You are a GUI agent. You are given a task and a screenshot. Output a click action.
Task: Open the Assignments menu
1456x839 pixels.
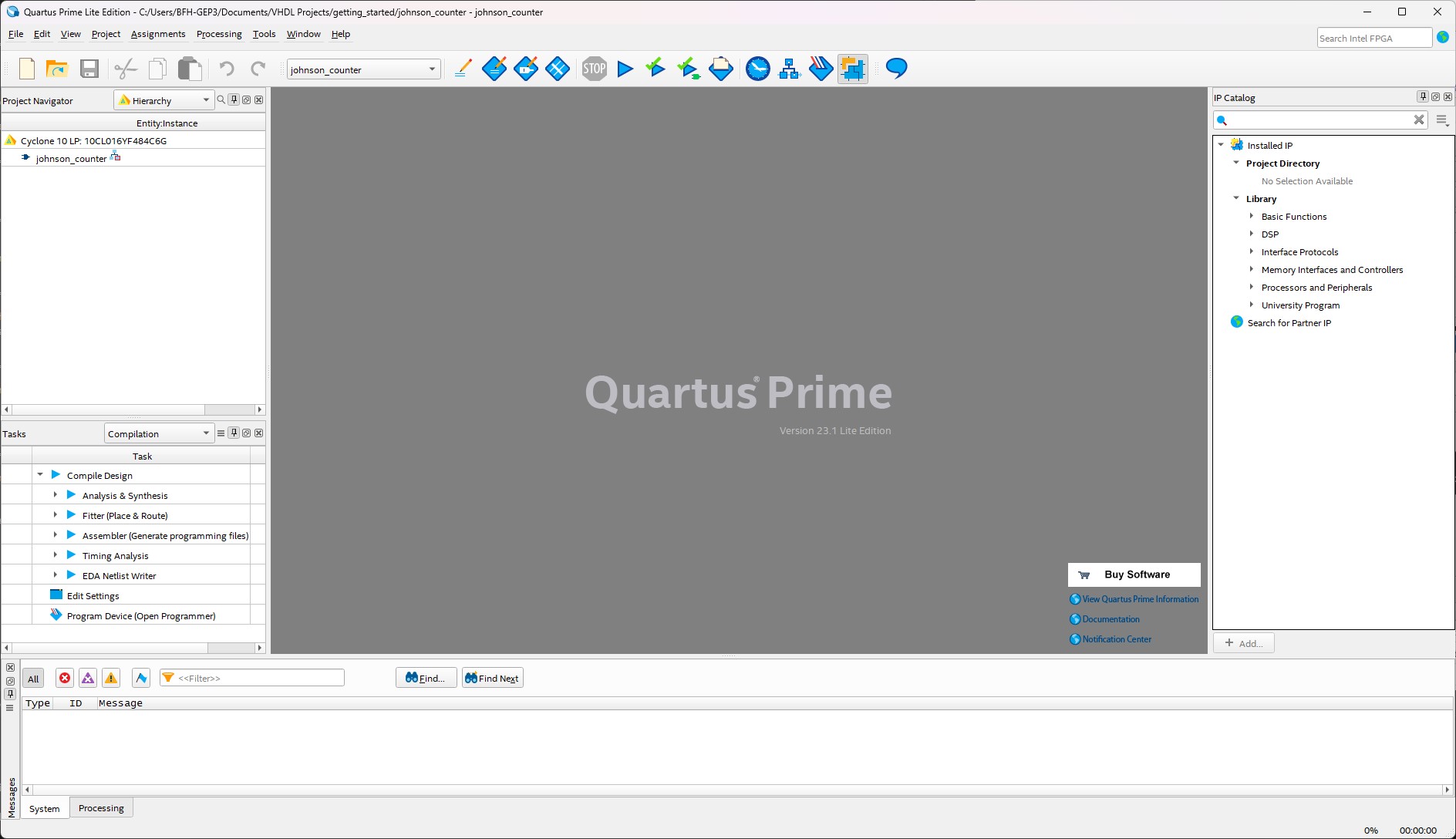coord(158,34)
